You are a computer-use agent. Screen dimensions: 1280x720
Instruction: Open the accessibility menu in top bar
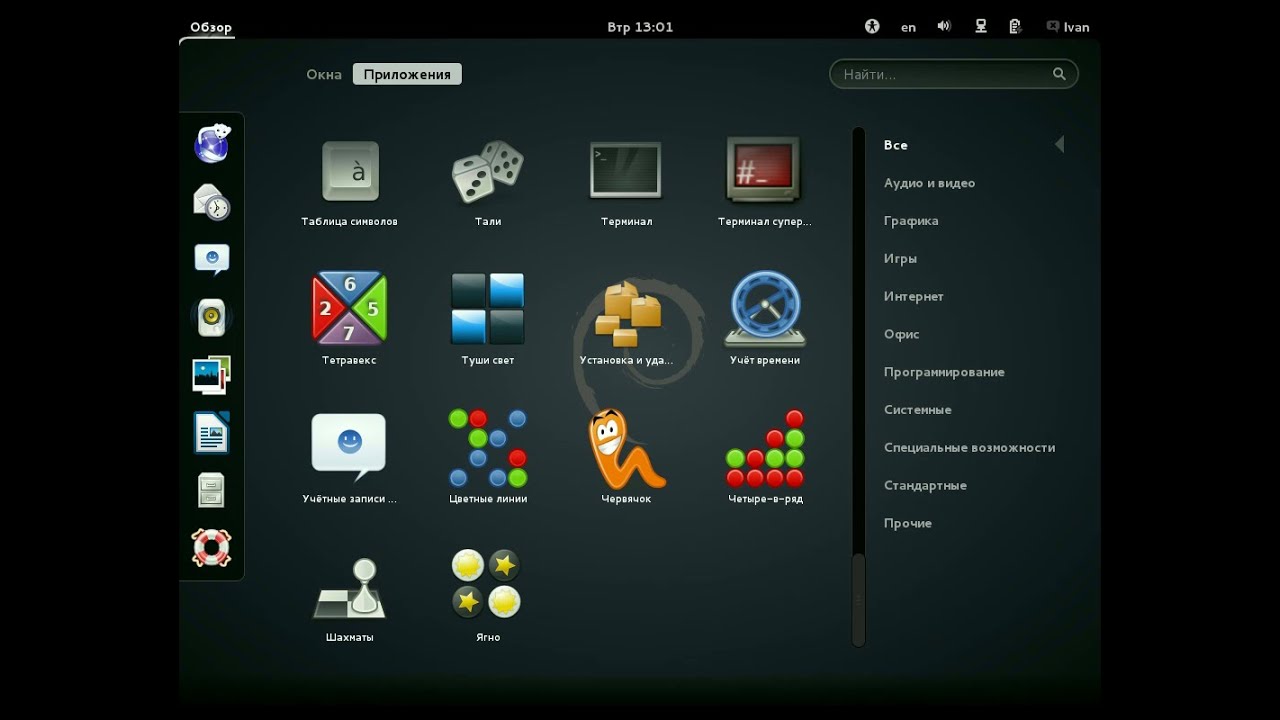coord(872,27)
